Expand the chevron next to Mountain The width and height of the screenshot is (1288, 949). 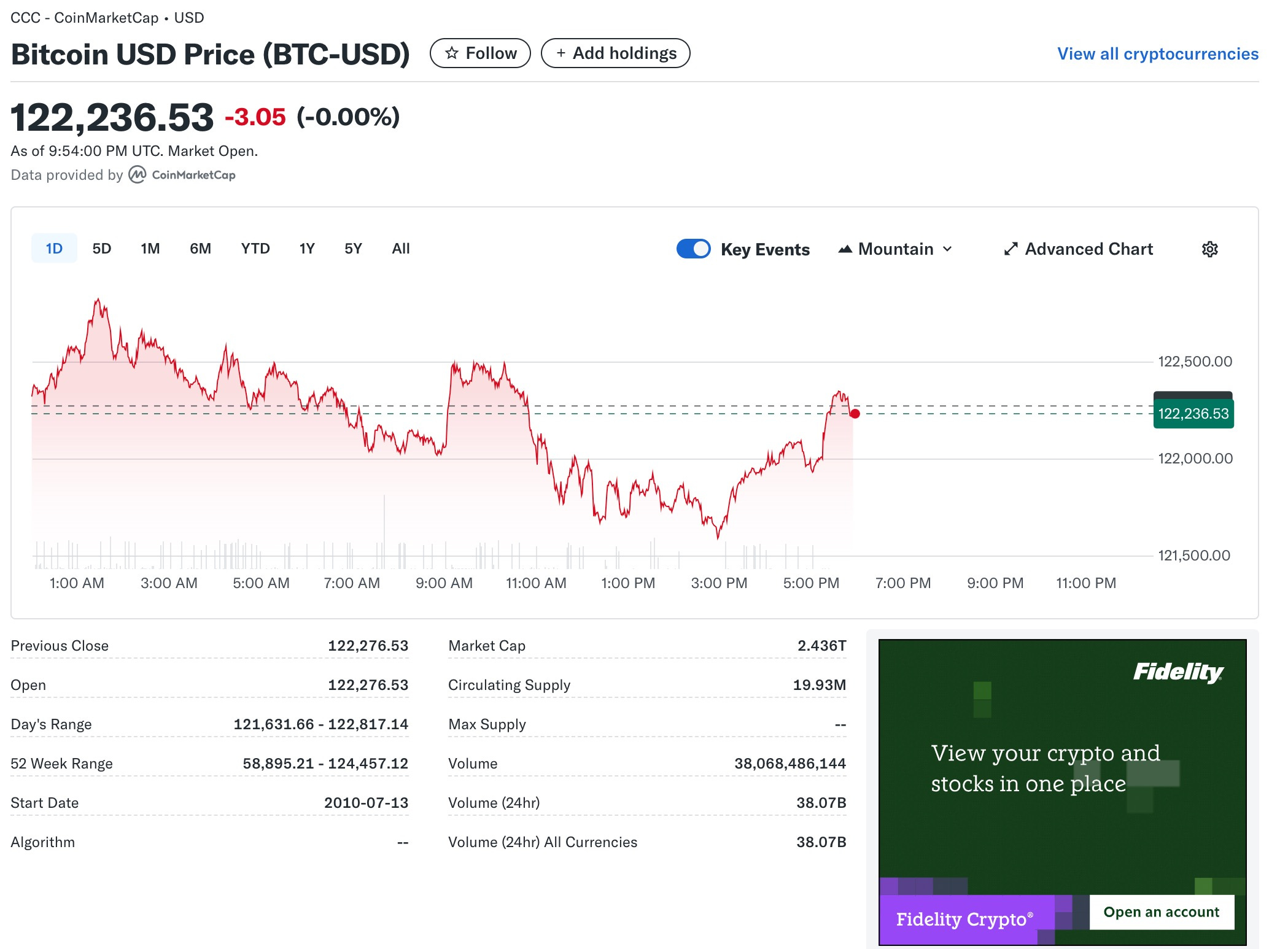[x=948, y=249]
